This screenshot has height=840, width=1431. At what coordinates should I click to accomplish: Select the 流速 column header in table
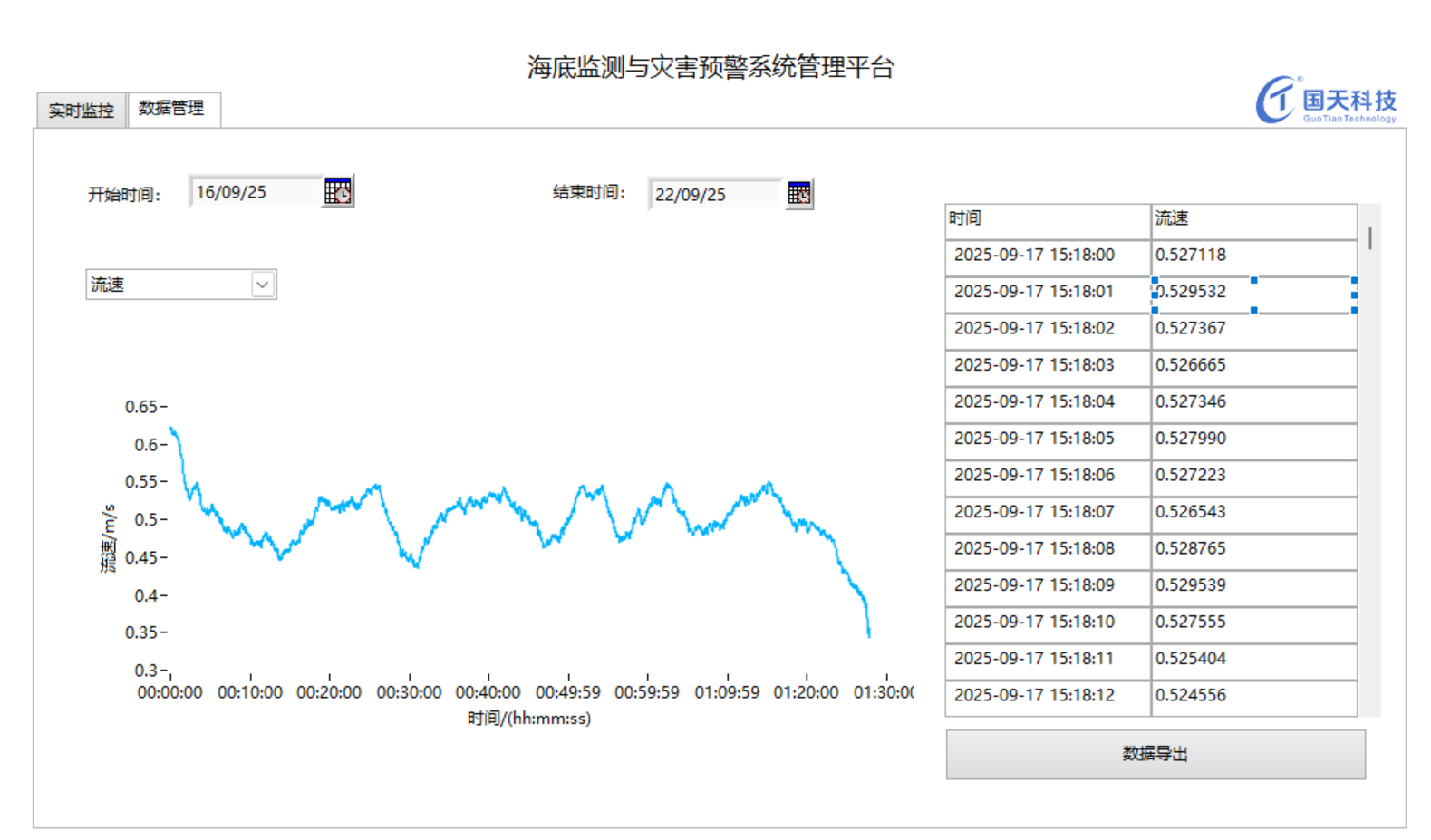1252,218
